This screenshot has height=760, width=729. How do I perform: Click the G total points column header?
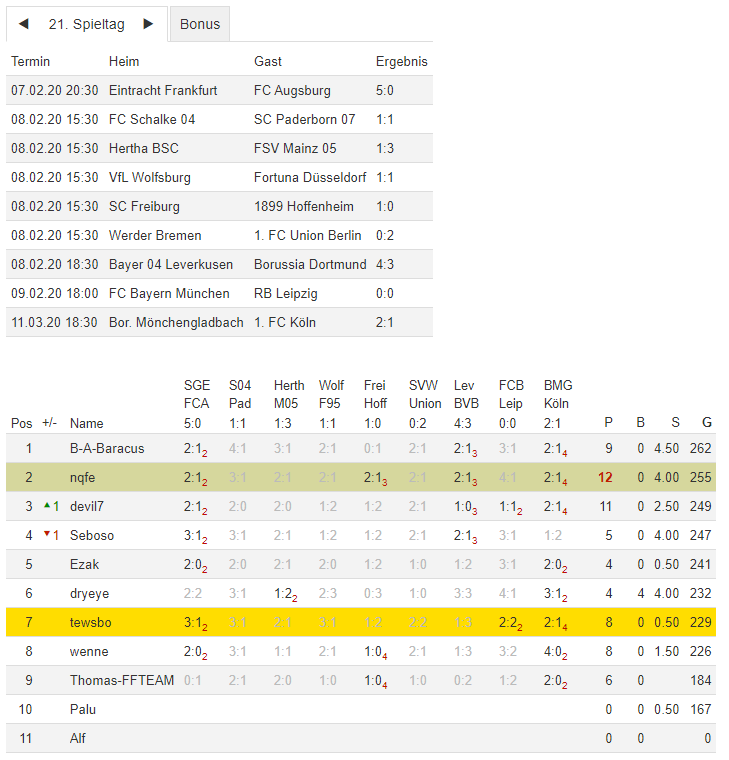[x=706, y=422]
